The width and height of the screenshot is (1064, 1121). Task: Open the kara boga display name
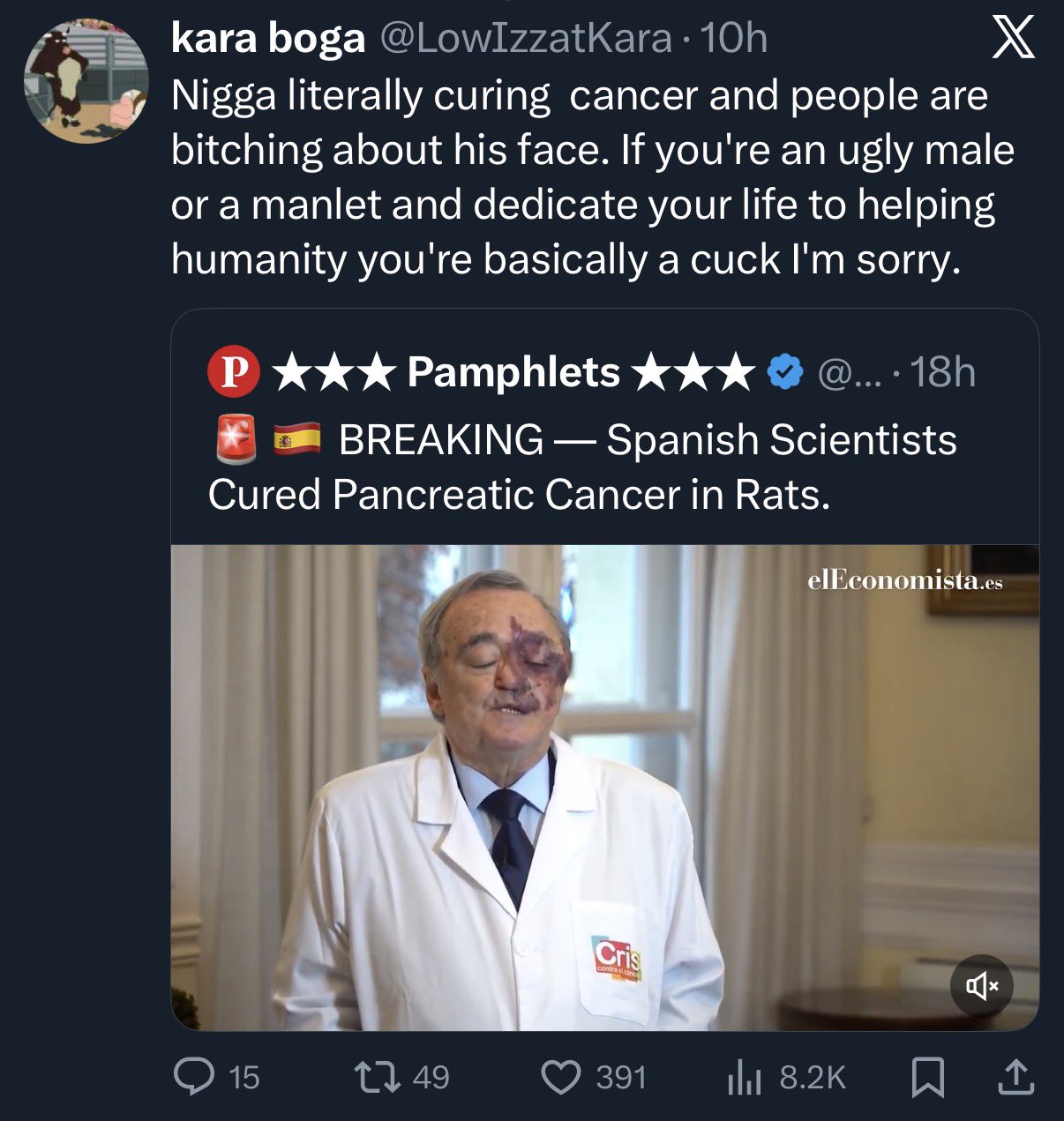coord(267,38)
